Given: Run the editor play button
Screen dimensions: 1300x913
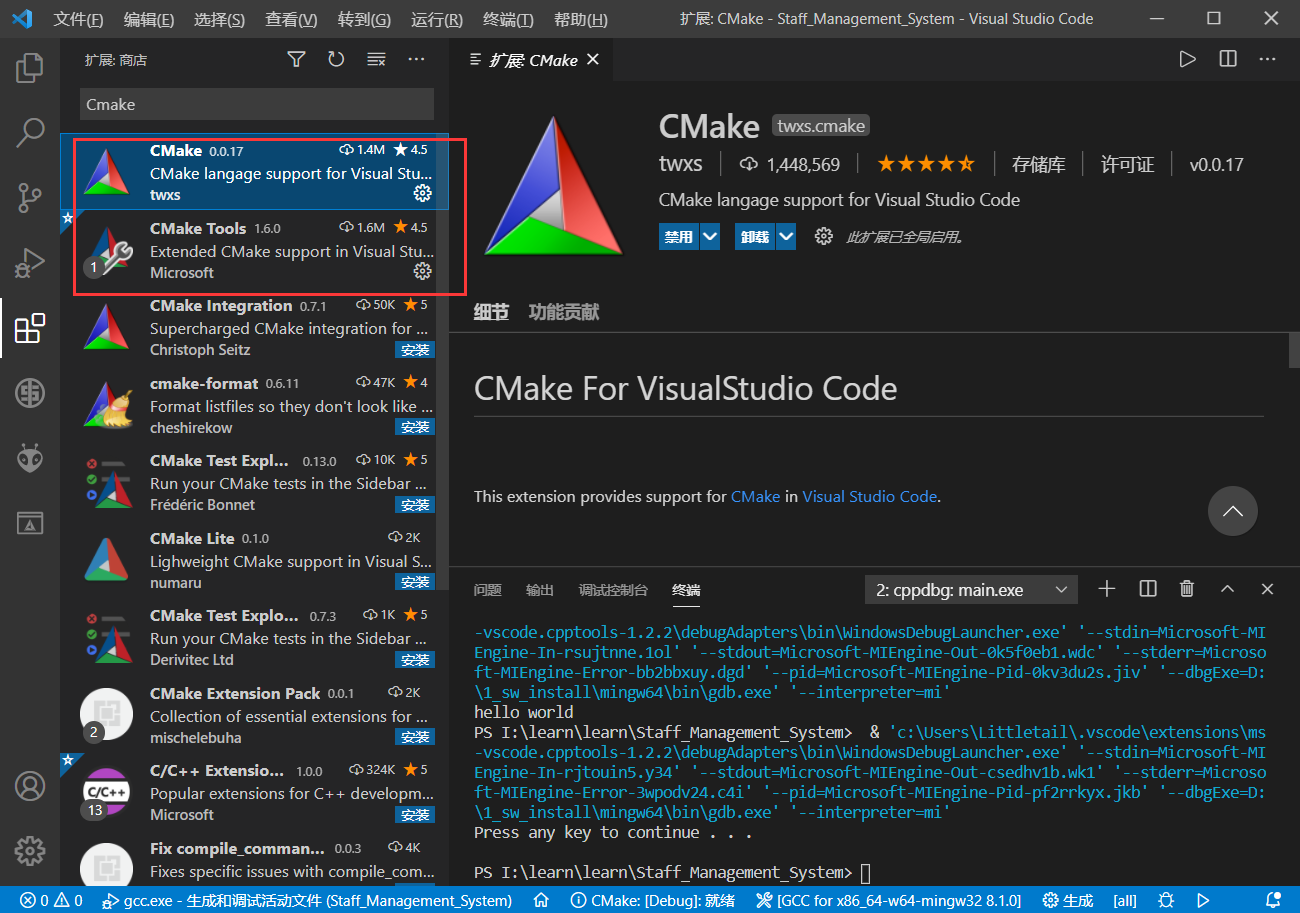Looking at the screenshot, I should pyautogui.click(x=1187, y=60).
